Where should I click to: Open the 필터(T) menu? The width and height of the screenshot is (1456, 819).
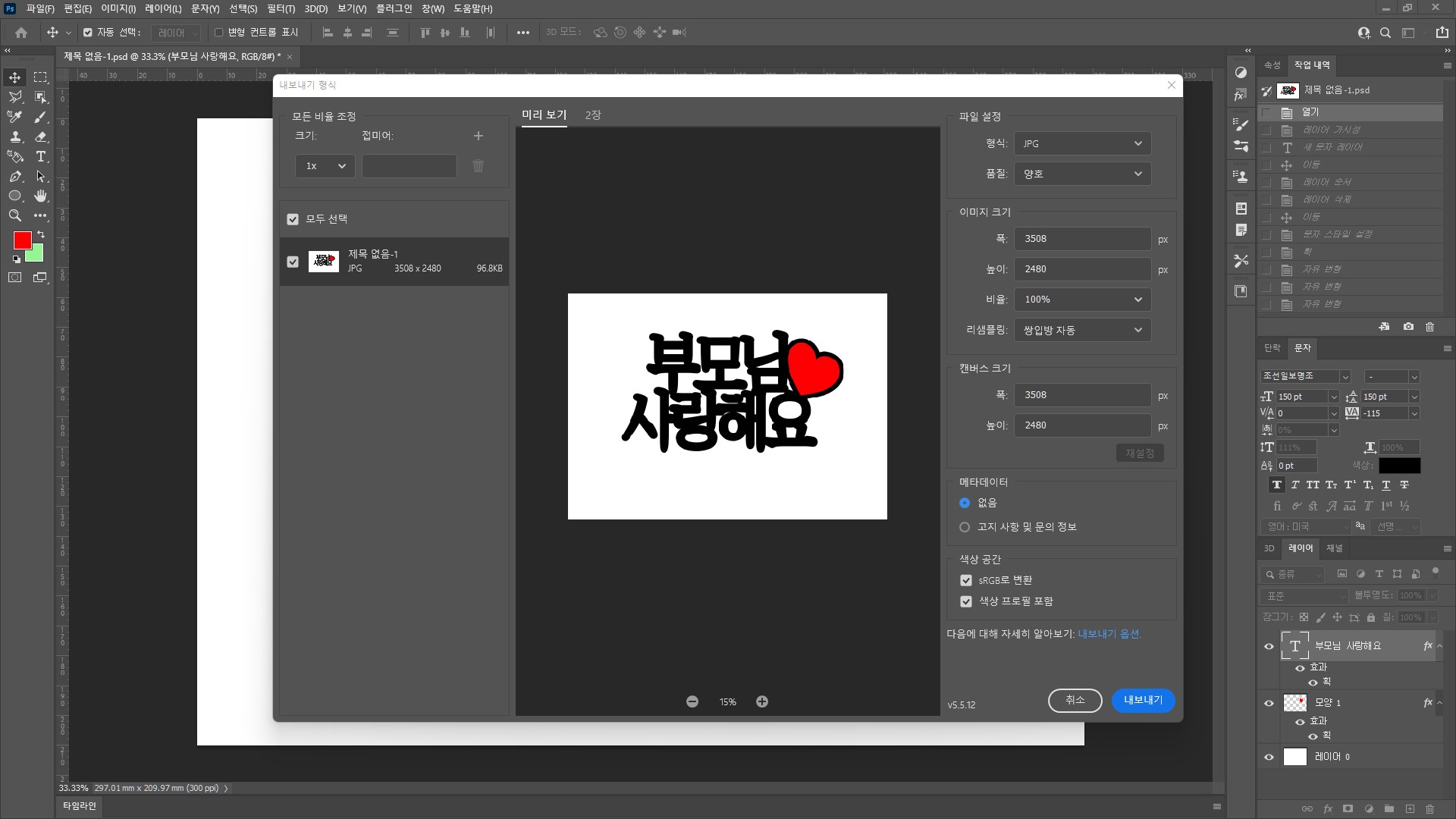coord(281,8)
